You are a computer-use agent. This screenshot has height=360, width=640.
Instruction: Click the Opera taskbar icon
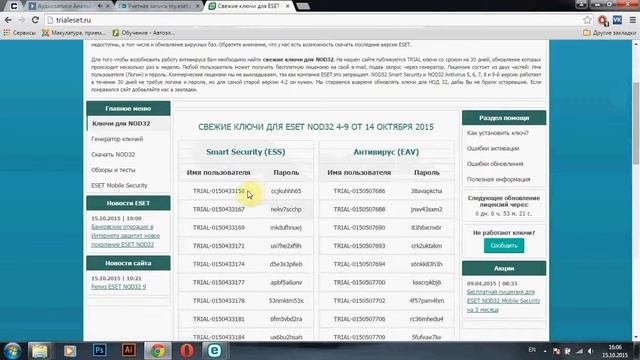coord(187,351)
